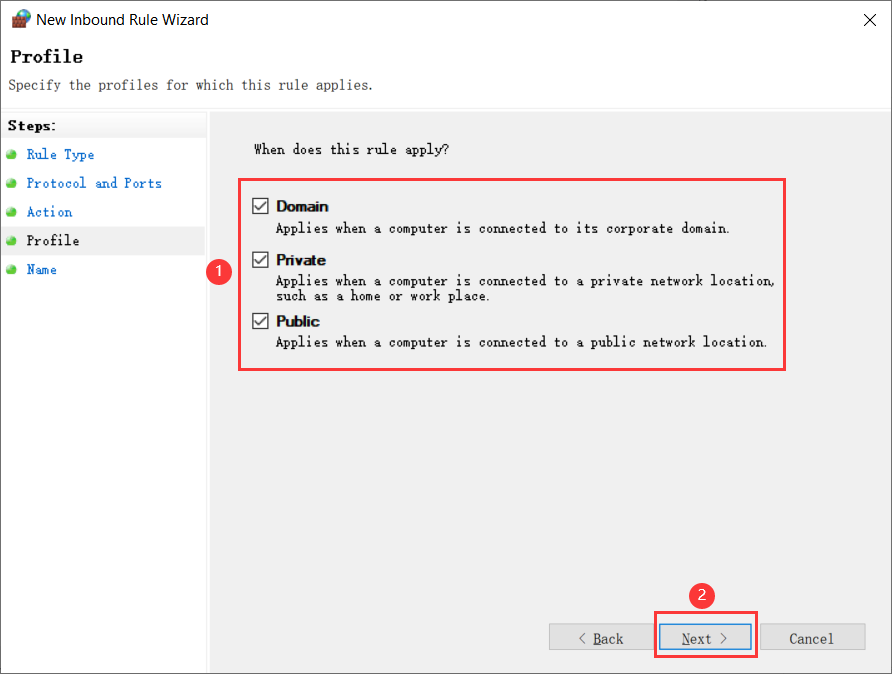892x674 pixels.
Task: Click the red circled 2 annotation marker
Action: coord(701,595)
